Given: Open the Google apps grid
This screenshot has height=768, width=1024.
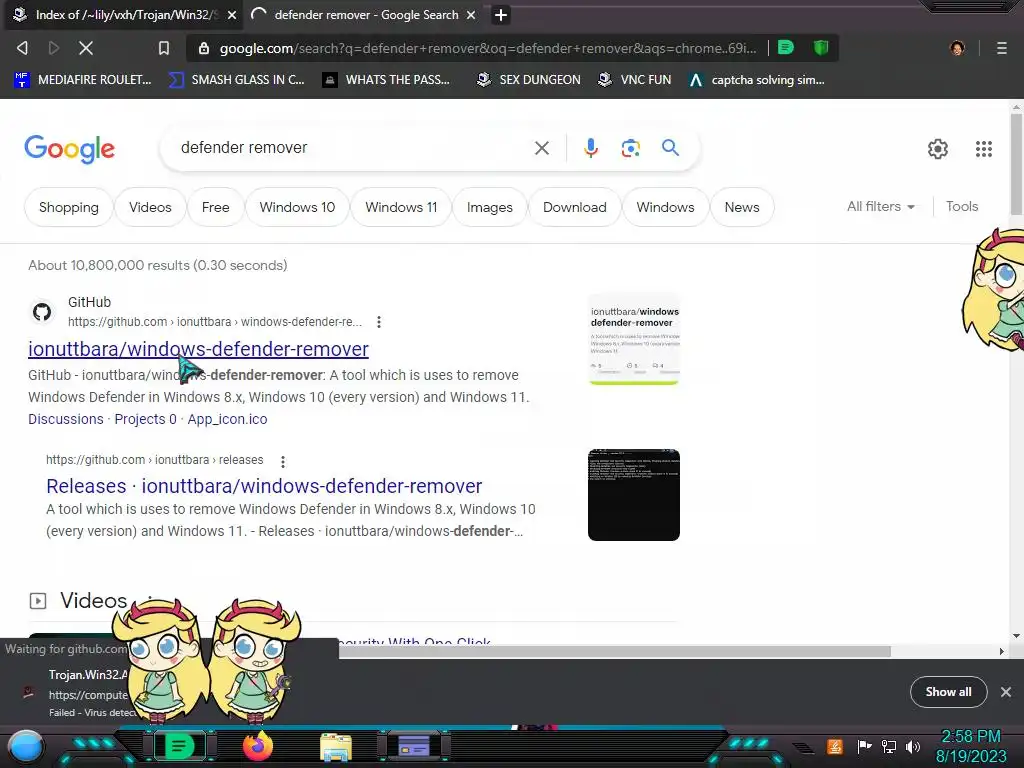Looking at the screenshot, I should tap(984, 149).
